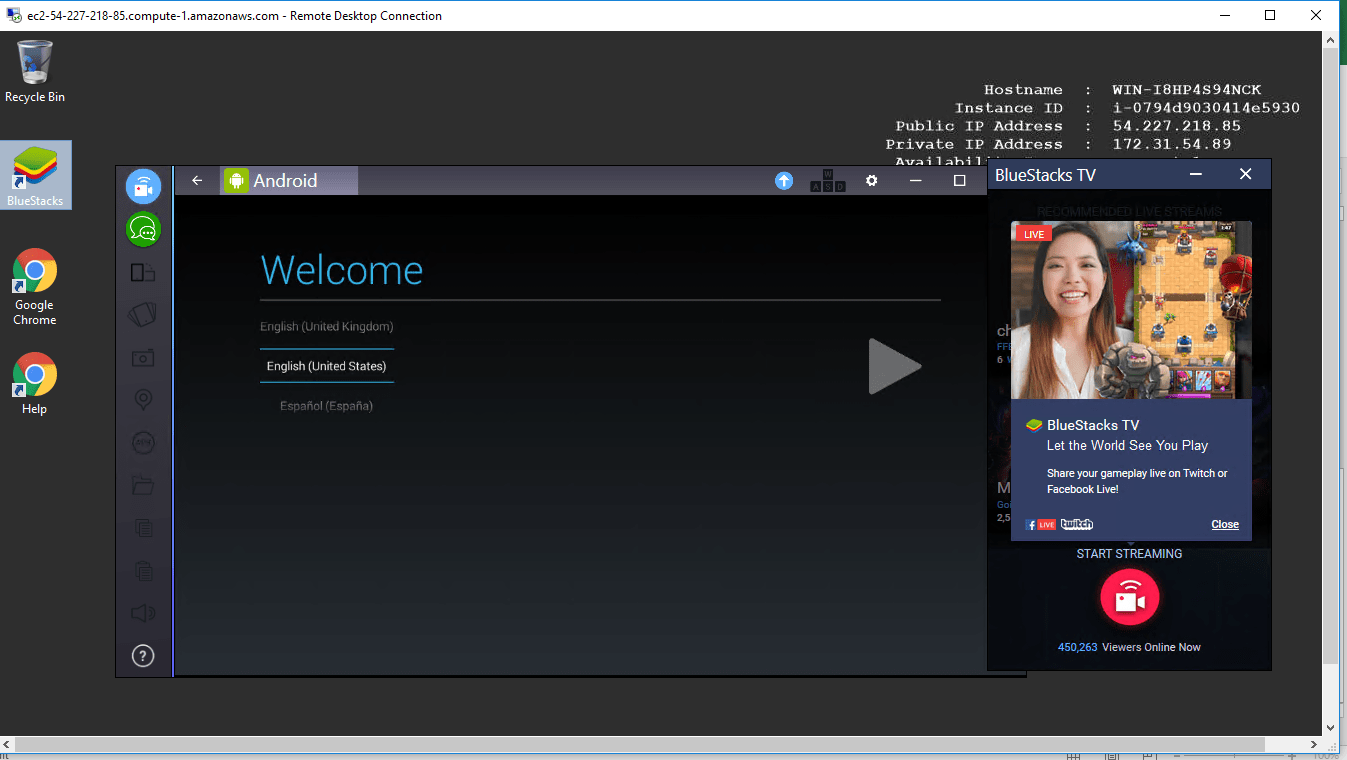Select Español (España) language
This screenshot has height=760, width=1347.
click(327, 407)
